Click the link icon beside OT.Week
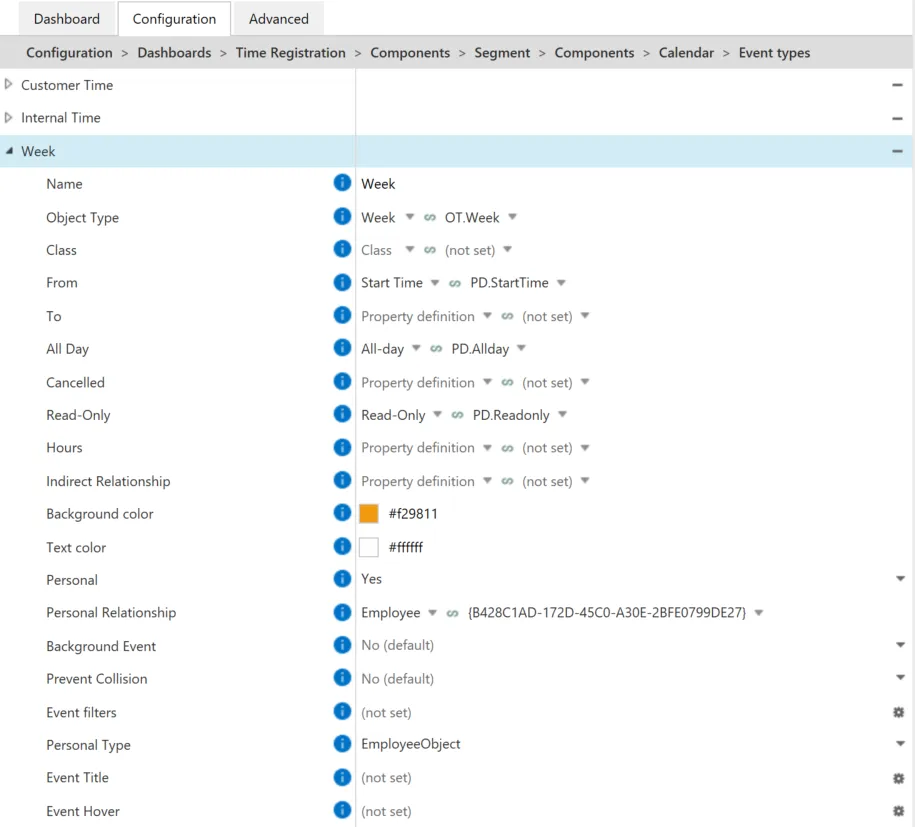Viewport: 915px width, 827px height. [430, 217]
